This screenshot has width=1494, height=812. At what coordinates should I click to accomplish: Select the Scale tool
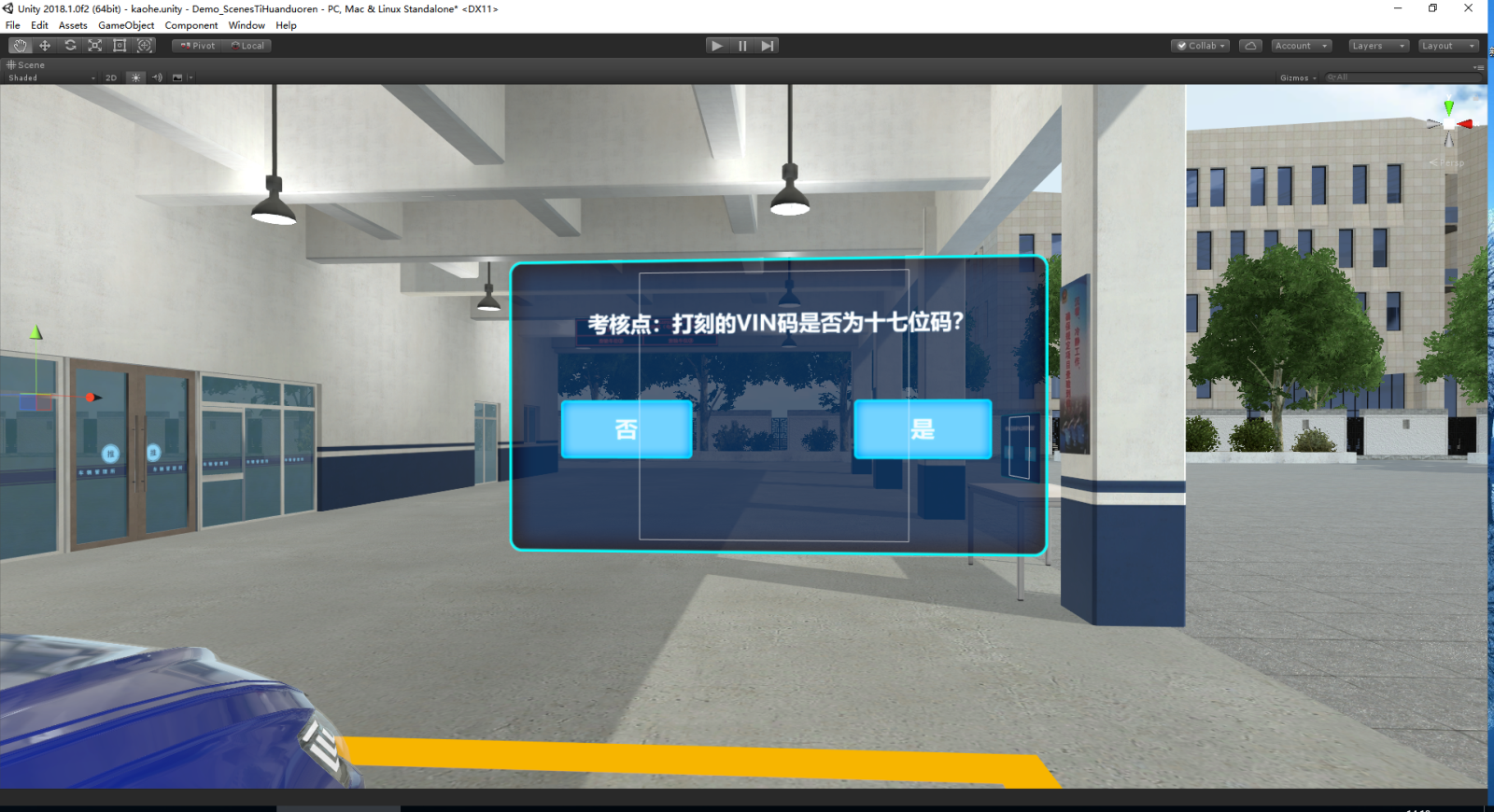94,46
